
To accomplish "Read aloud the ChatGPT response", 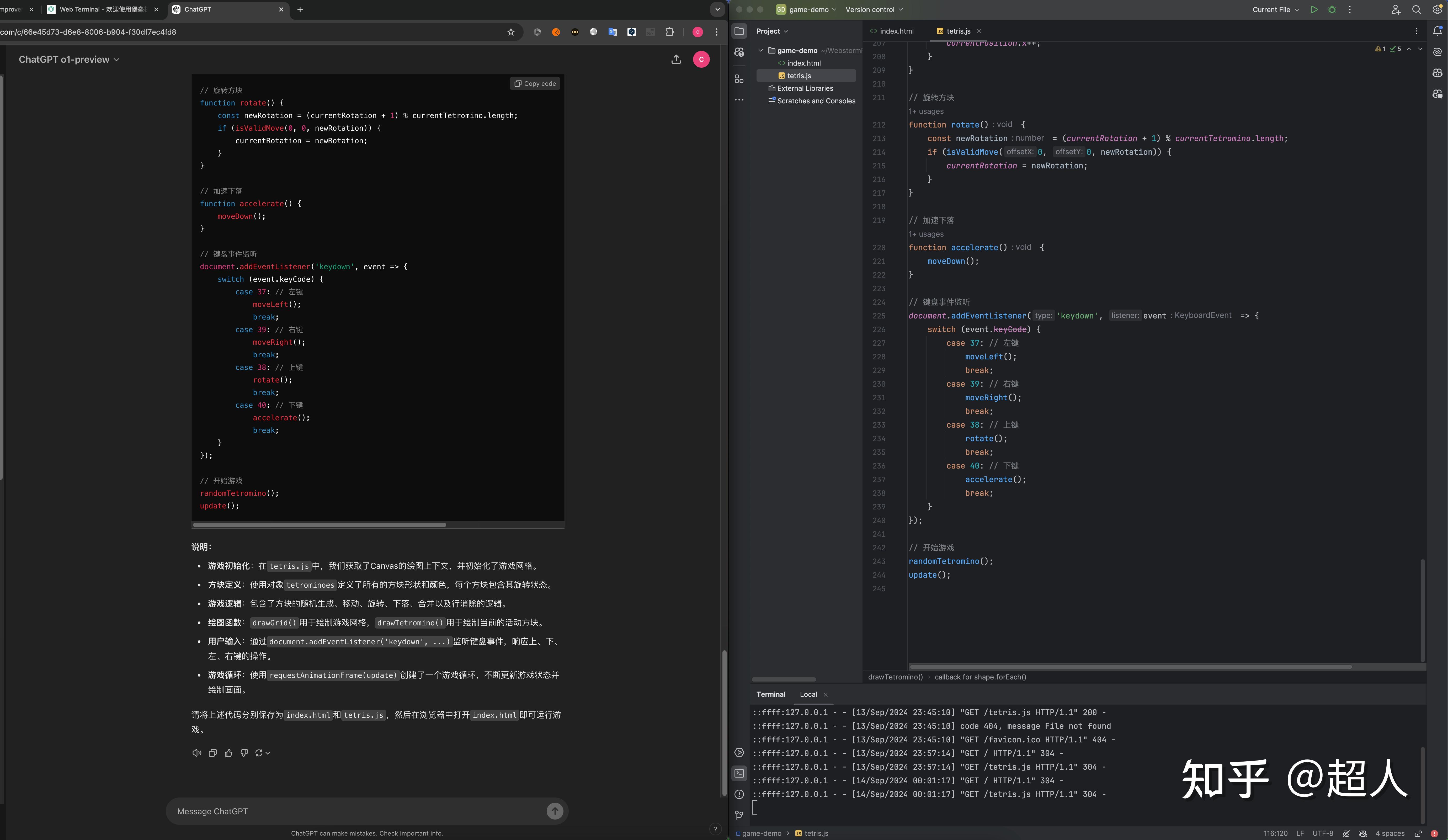I will (x=196, y=753).
